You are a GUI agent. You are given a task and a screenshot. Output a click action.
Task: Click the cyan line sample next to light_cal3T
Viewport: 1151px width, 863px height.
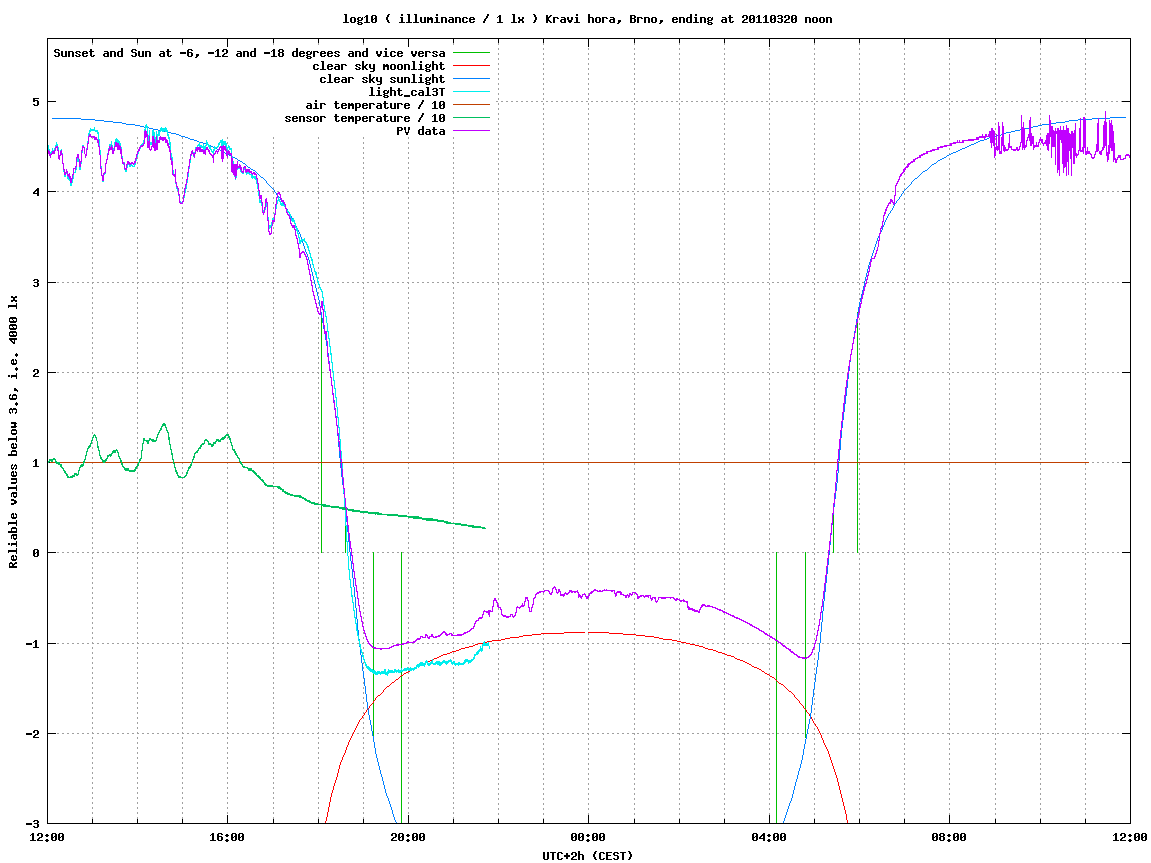point(471,92)
